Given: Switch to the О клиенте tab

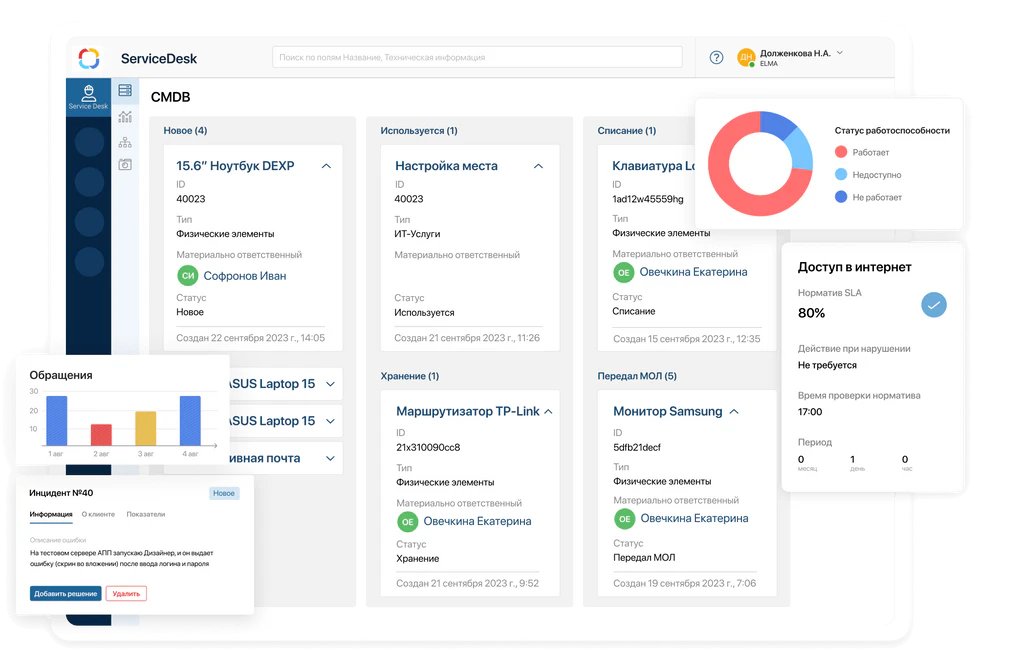Looking at the screenshot, I should click(x=98, y=514).
